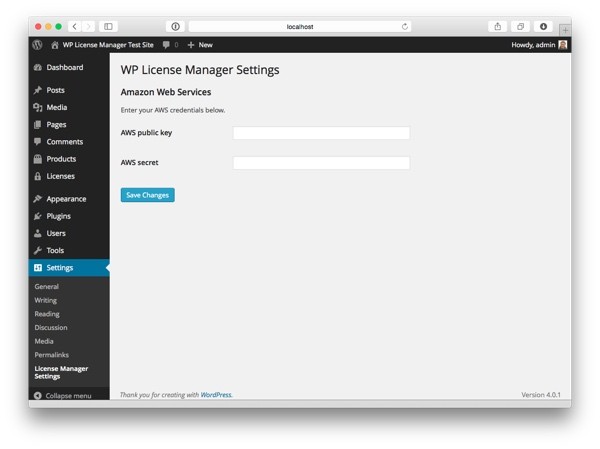Screen dimensions: 600x449
Task: Open the admin avatar thumbnail
Action: tap(562, 45)
